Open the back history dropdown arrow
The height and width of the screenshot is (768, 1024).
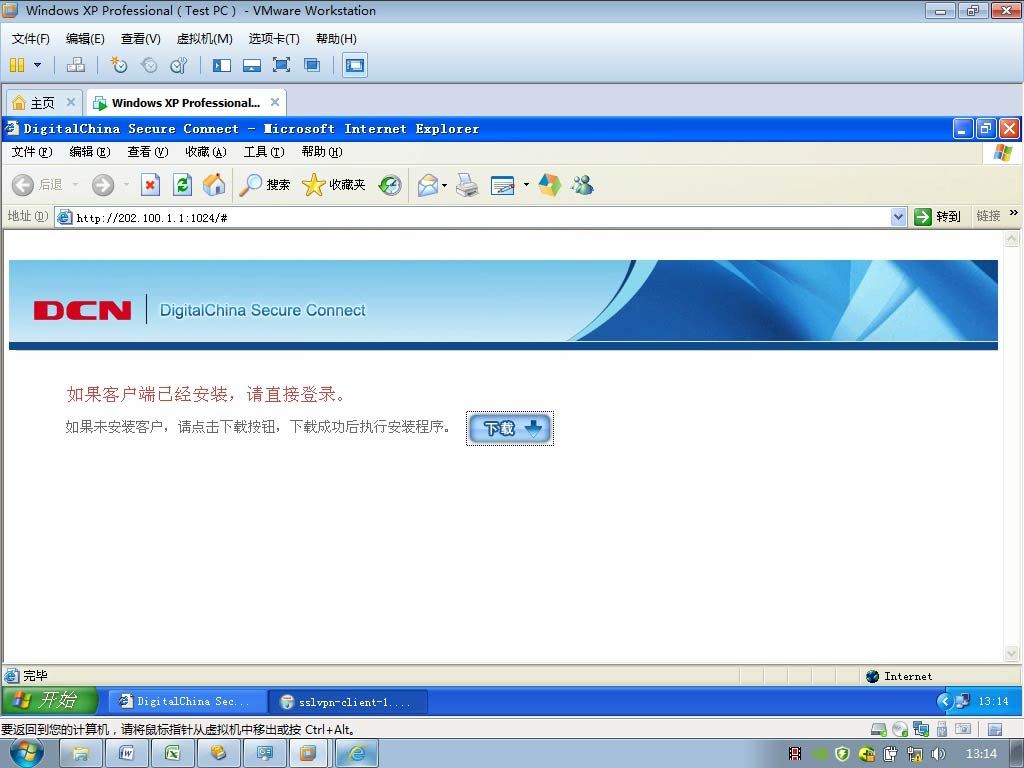coord(75,185)
